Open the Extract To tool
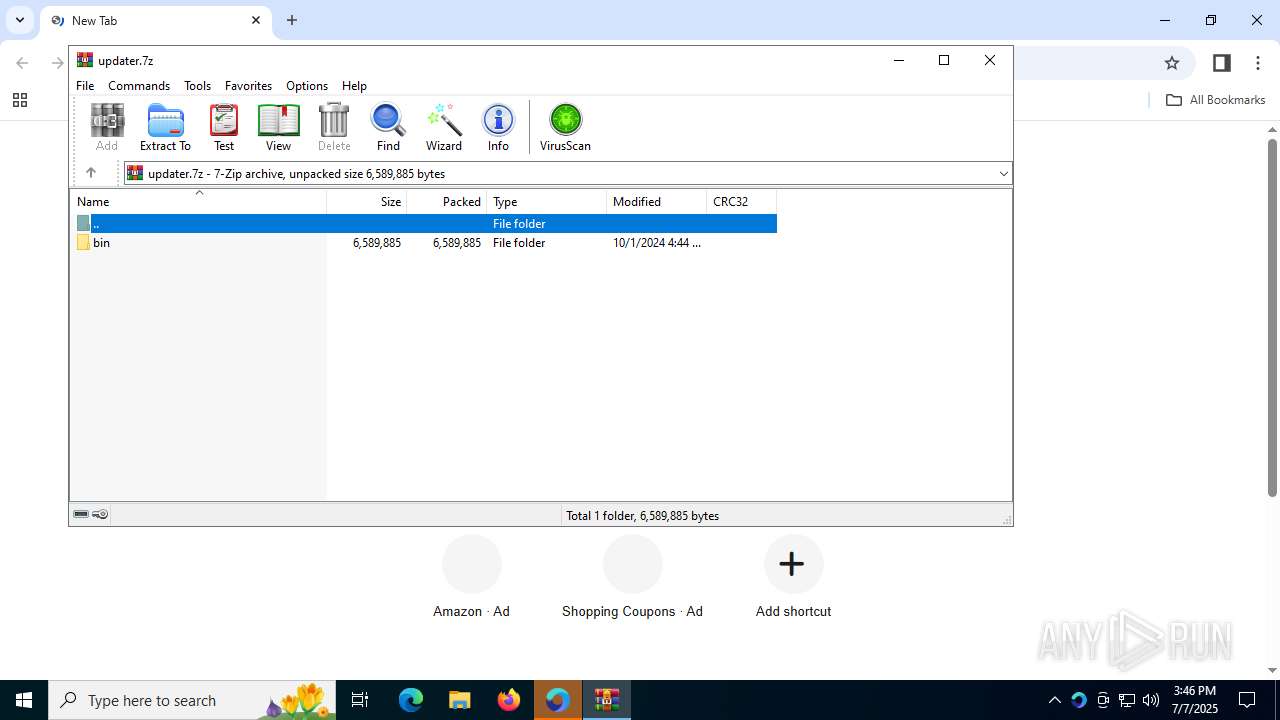 [x=165, y=128]
